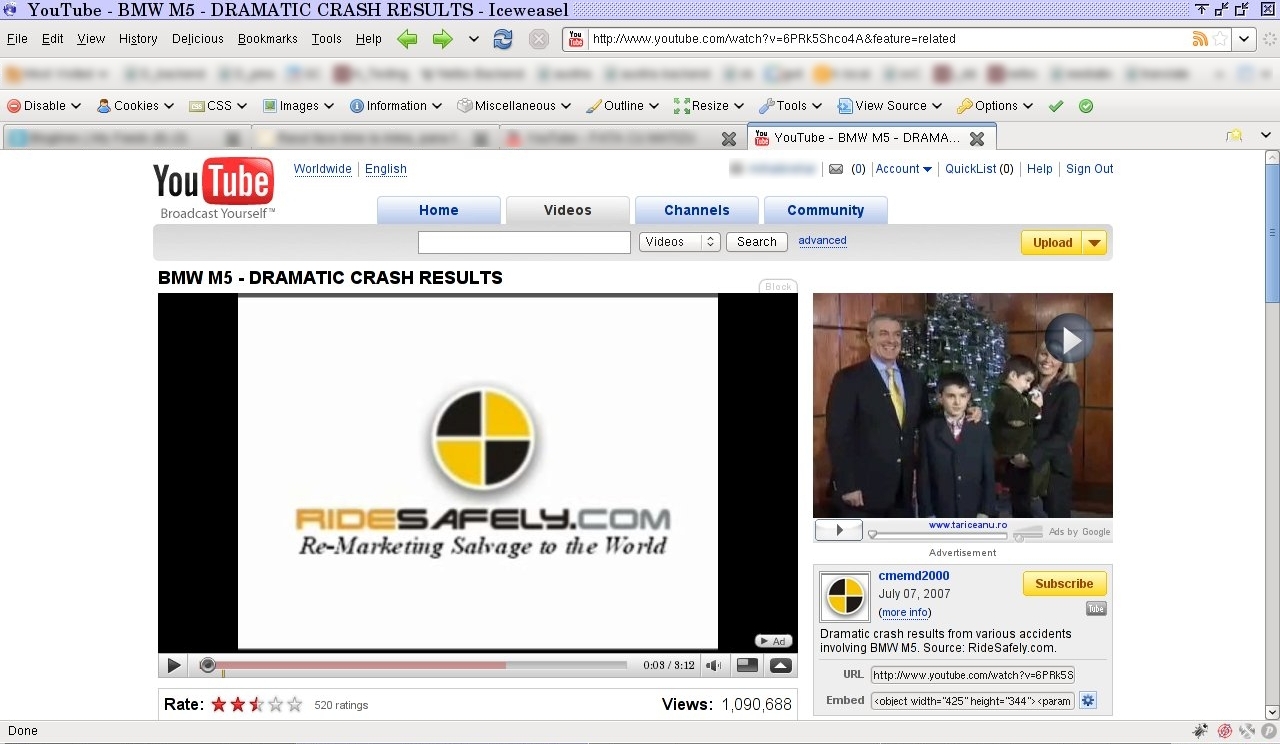Go forward with the green right arrow
The height and width of the screenshot is (744, 1280).
(x=442, y=39)
